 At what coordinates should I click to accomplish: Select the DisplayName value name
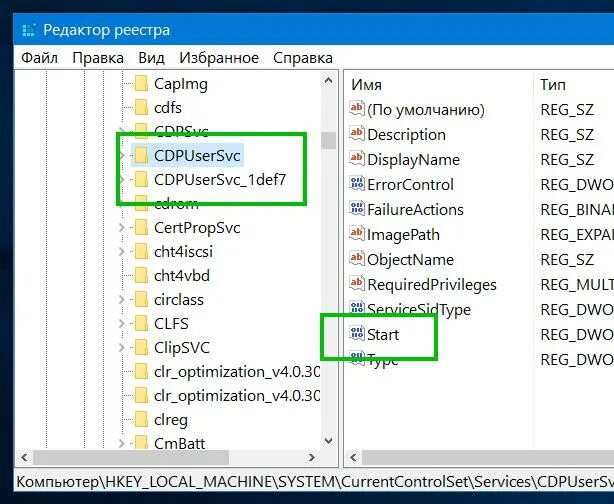point(413,159)
